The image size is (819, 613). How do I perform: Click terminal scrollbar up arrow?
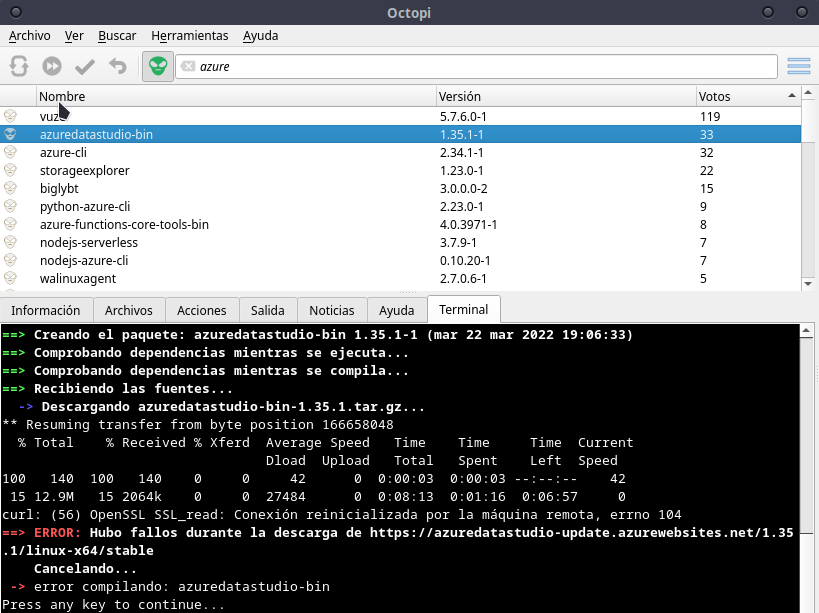pos(806,331)
